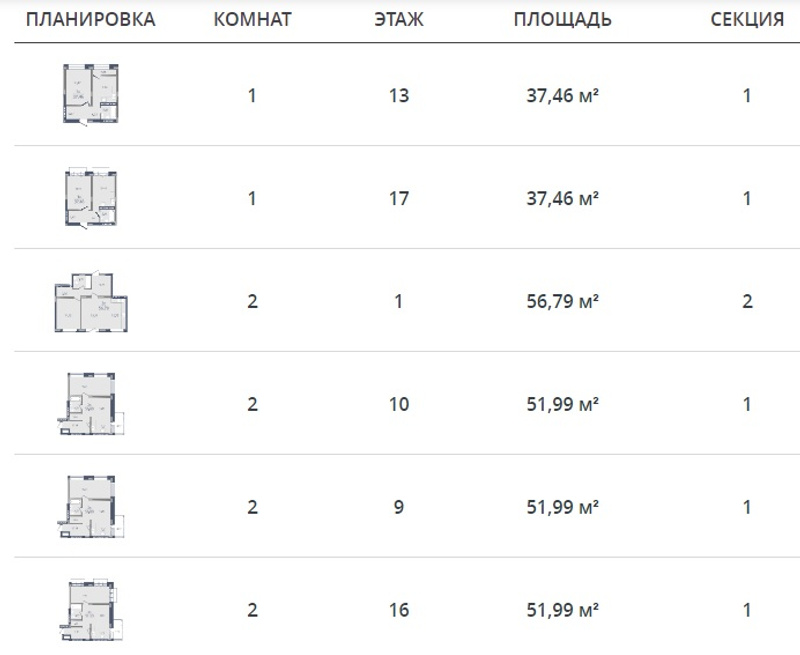Select the 51,99 м² area on floor 16

[562, 610]
